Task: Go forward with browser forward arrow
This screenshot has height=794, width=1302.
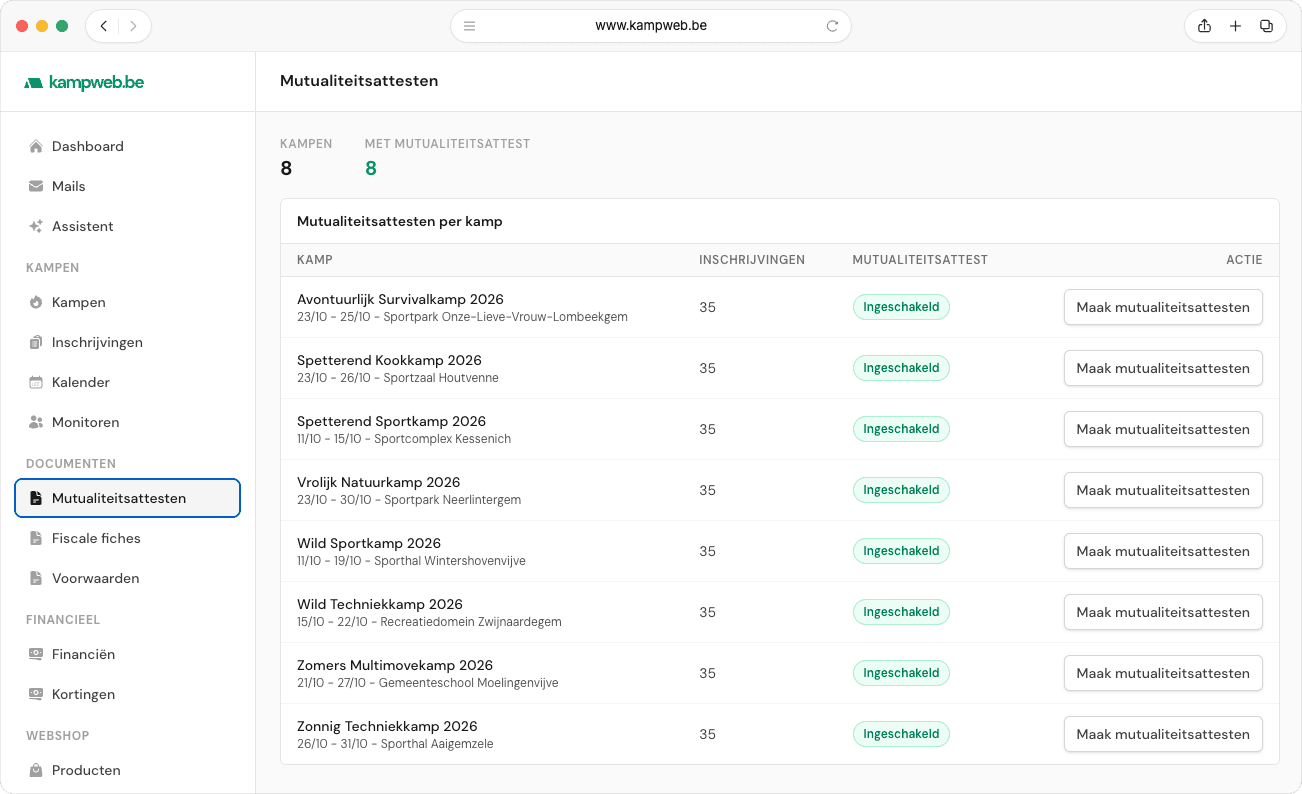Action: point(133,26)
